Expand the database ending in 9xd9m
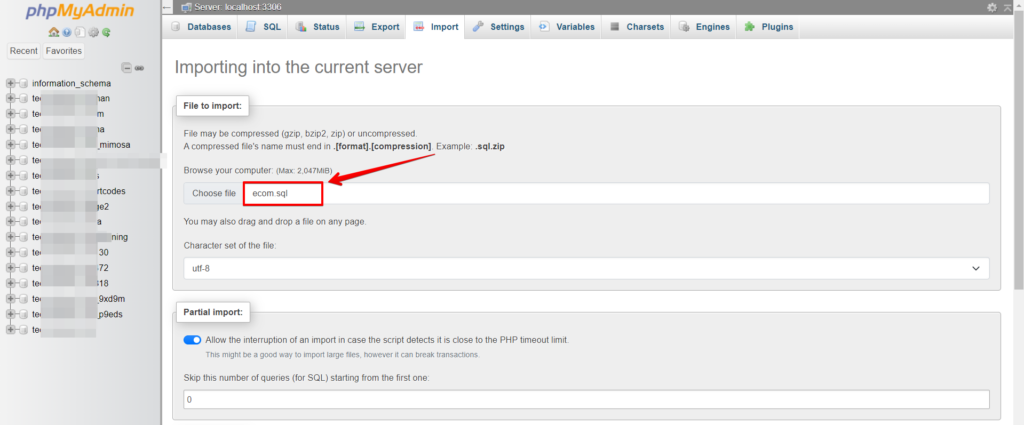Screen dimensions: 1024x425 [x=10, y=299]
